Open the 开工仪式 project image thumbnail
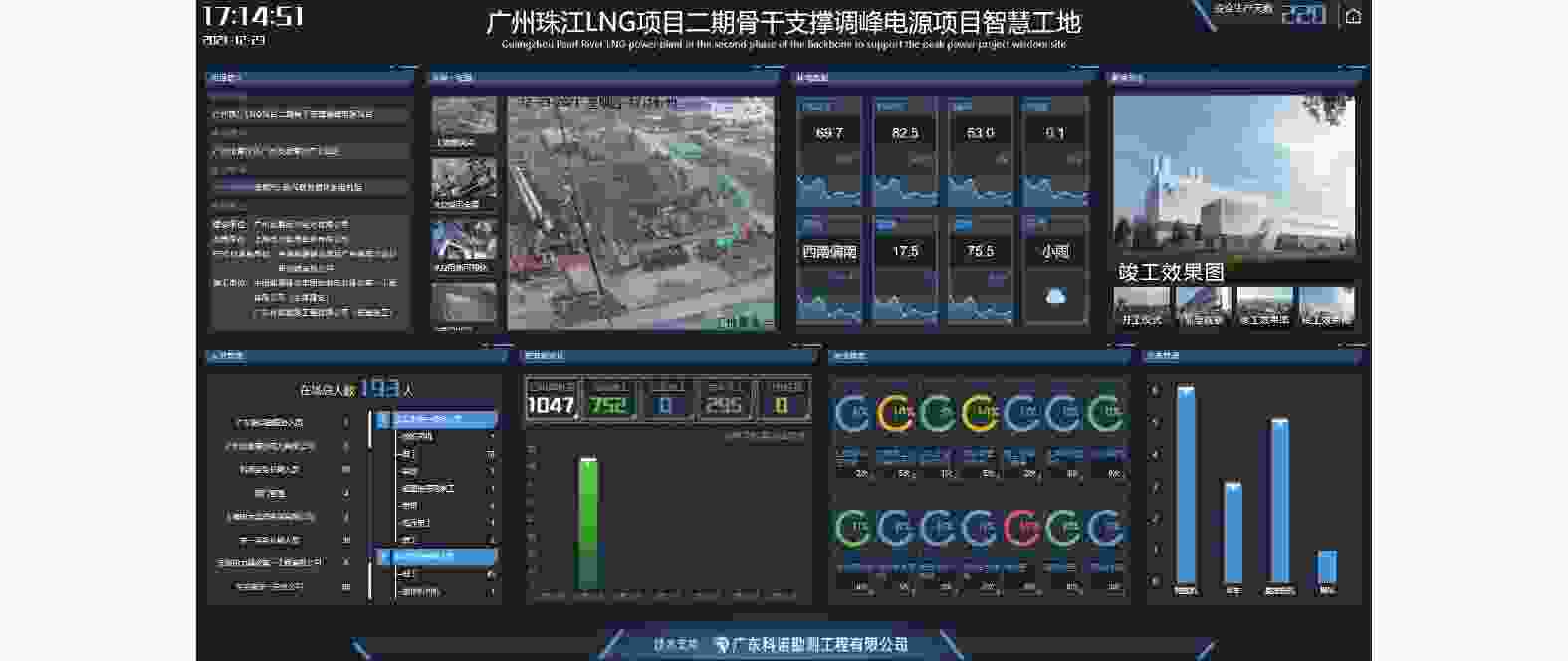Image resolution: width=1568 pixels, height=661 pixels. [1142, 306]
